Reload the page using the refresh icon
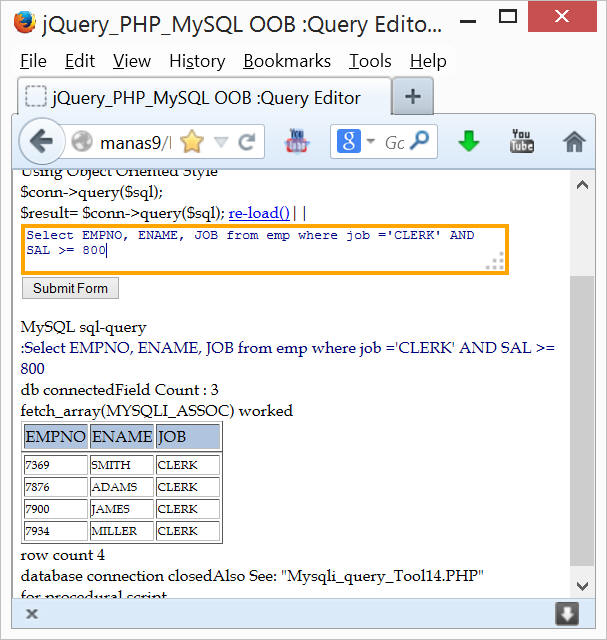 click(x=247, y=142)
